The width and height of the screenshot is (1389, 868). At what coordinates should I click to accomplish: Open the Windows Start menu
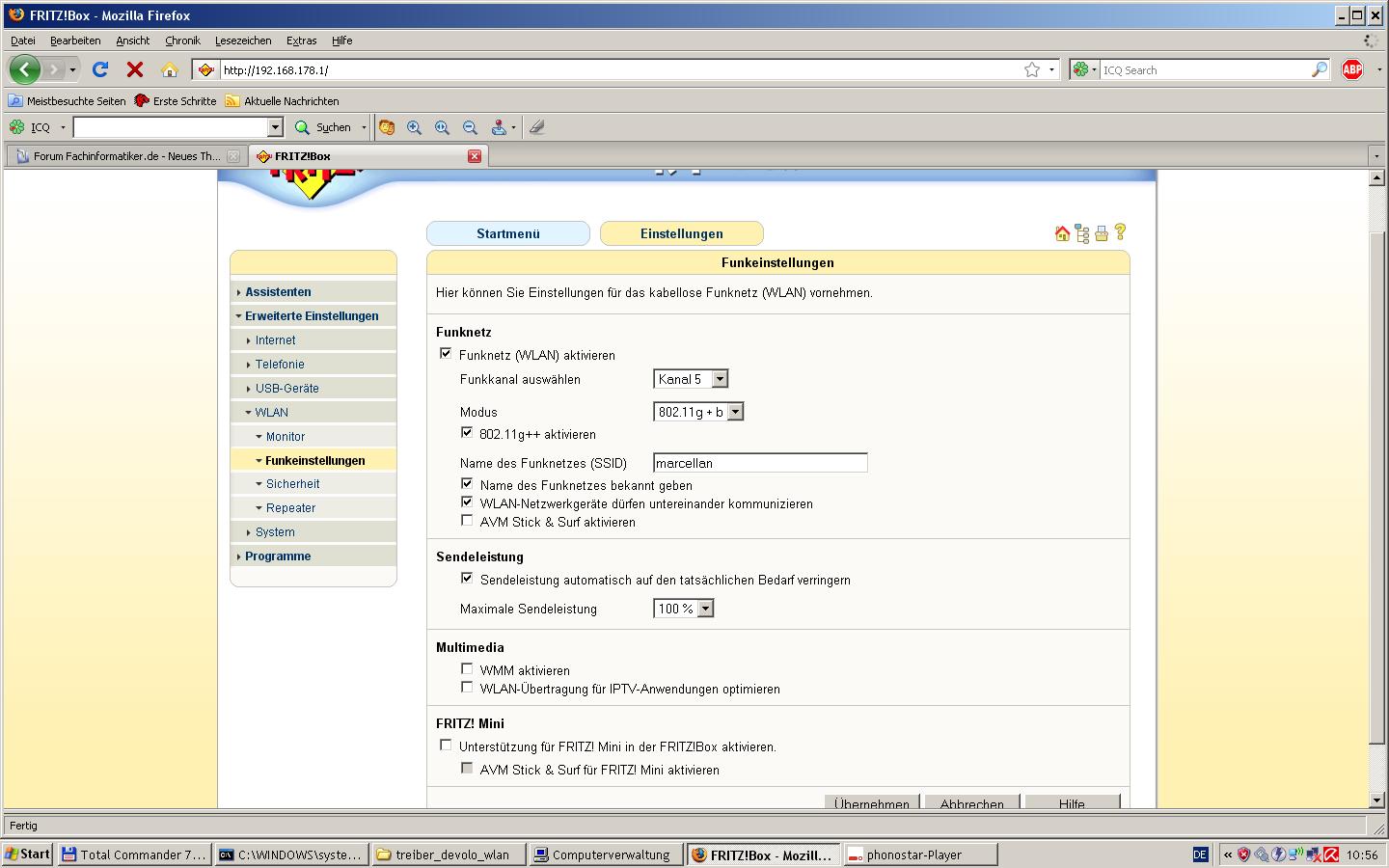(x=28, y=854)
